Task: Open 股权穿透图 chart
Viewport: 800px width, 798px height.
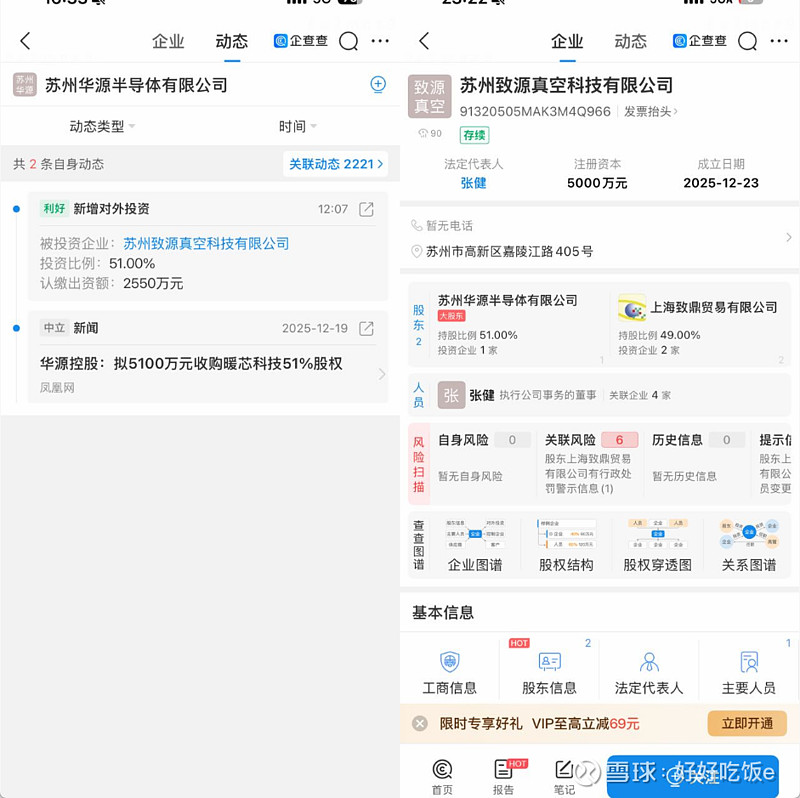Action: [658, 545]
